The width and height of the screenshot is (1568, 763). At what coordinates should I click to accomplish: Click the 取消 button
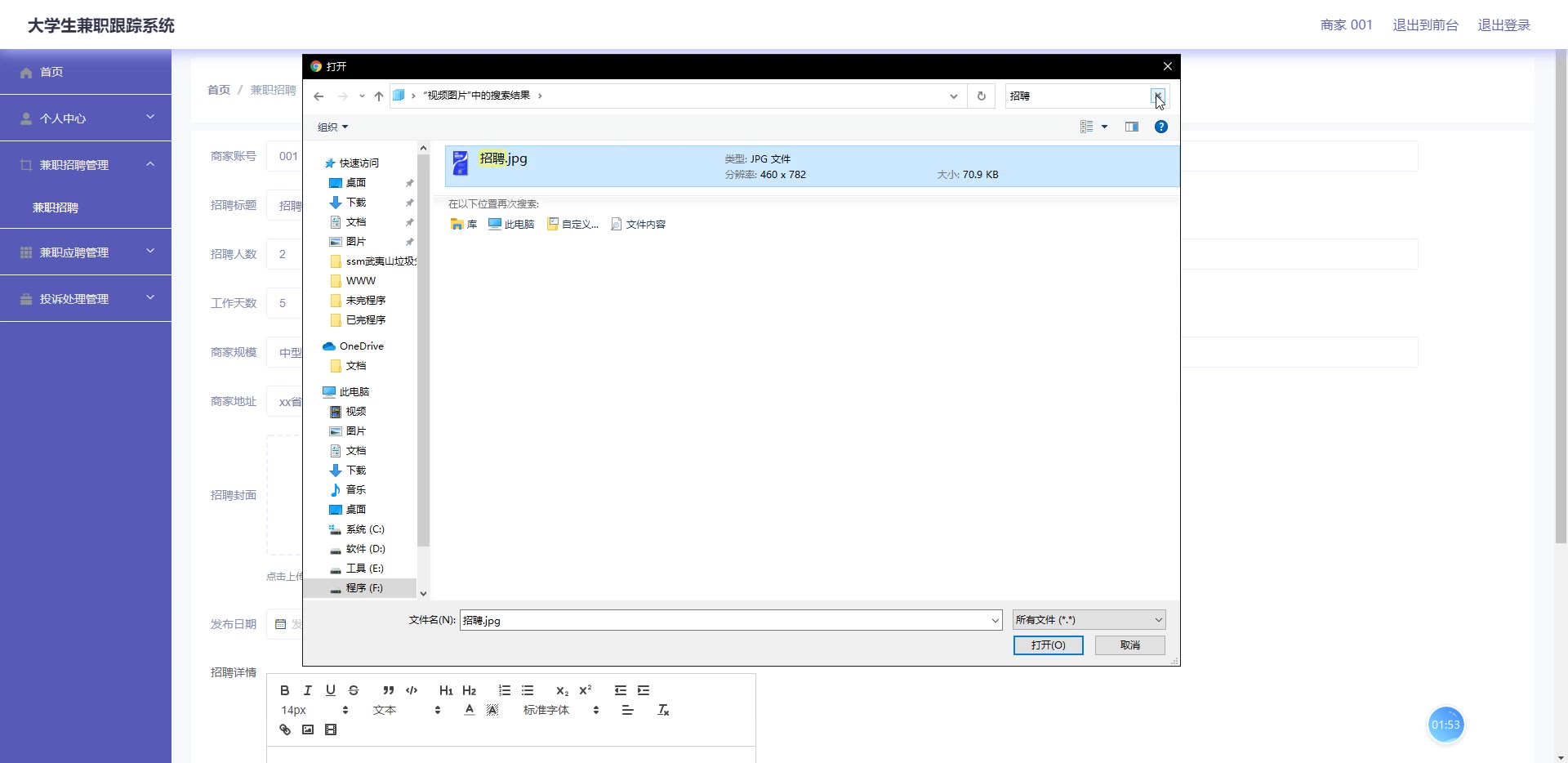(1130, 645)
